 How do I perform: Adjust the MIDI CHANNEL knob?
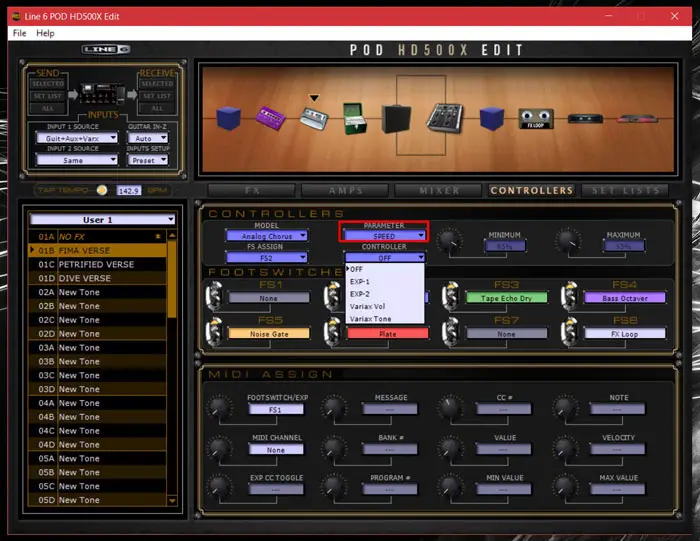point(218,447)
